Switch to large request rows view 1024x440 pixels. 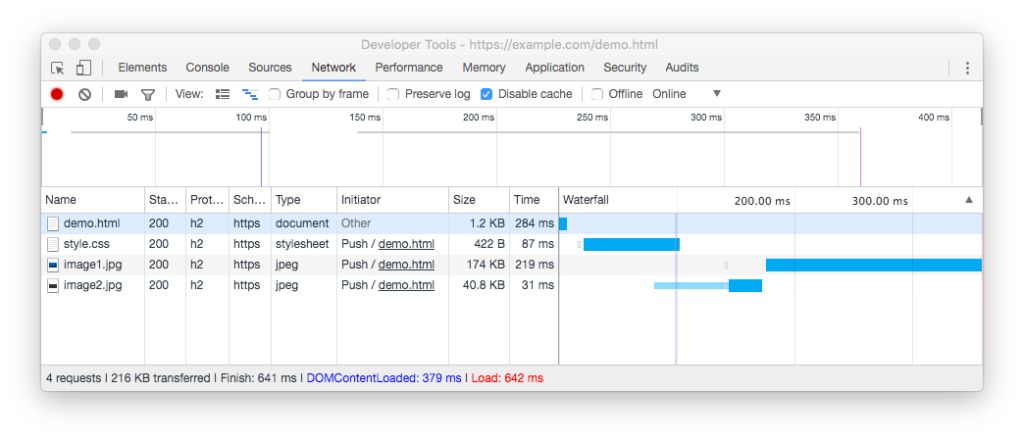pyautogui.click(x=223, y=94)
